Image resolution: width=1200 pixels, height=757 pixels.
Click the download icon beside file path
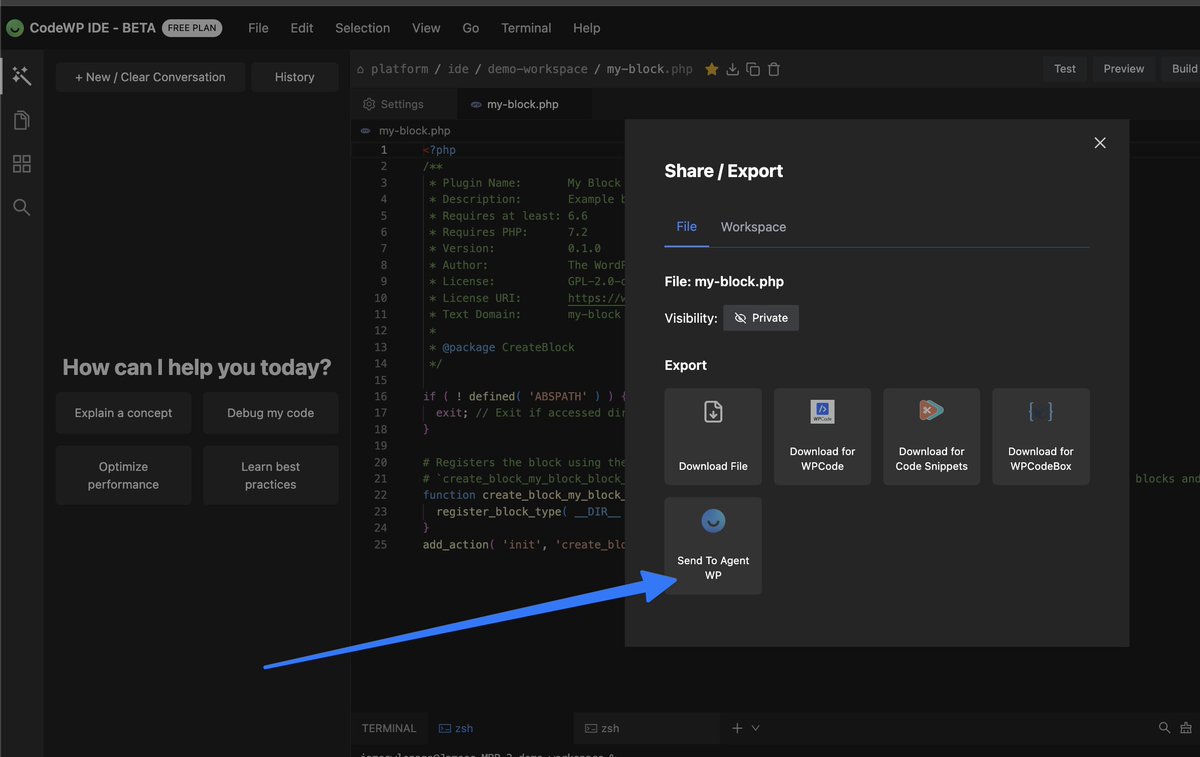pos(732,69)
